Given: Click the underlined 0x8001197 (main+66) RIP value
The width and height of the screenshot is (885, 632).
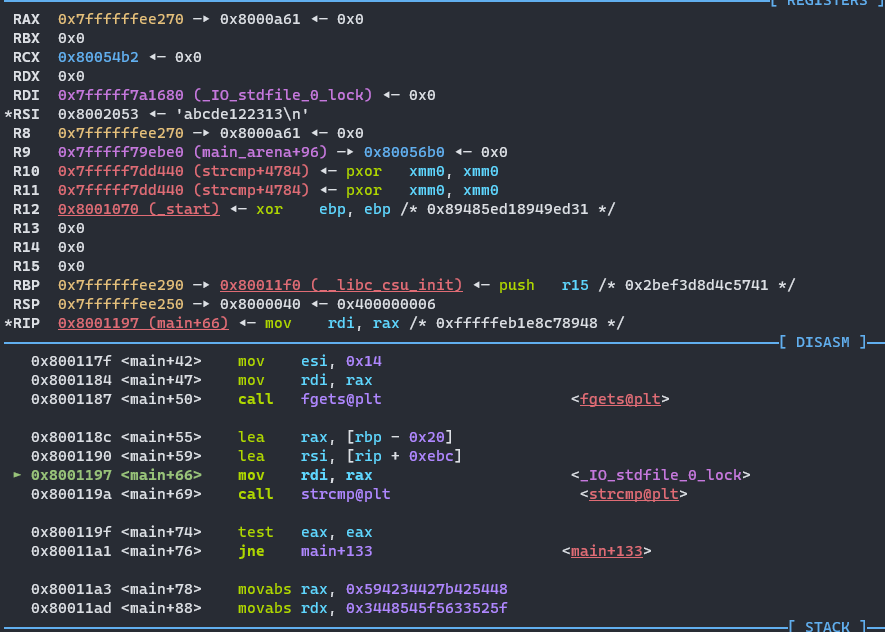Looking at the screenshot, I should (143, 323).
